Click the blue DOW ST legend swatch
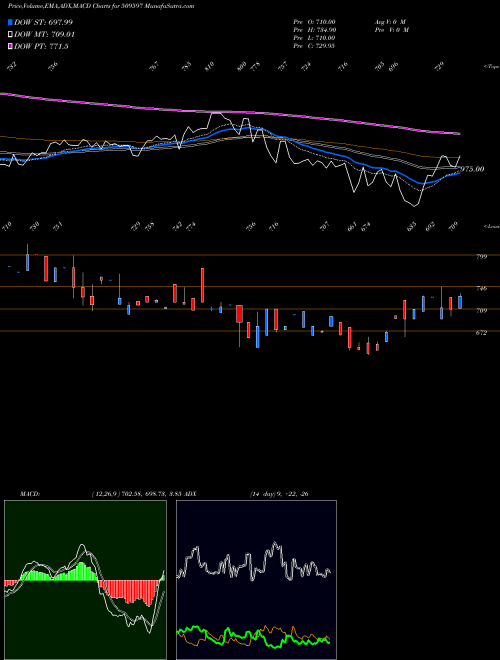Screen dimensions: 500x660 [10, 22]
